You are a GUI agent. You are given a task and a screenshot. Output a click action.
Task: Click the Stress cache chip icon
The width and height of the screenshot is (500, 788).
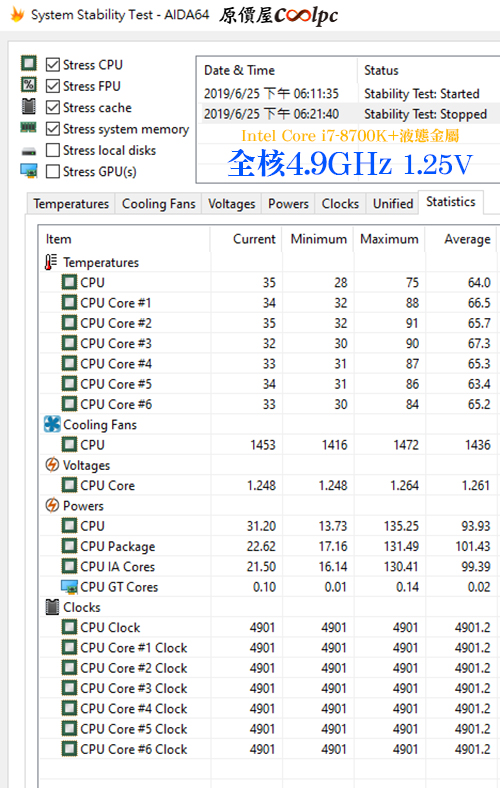tap(29, 106)
